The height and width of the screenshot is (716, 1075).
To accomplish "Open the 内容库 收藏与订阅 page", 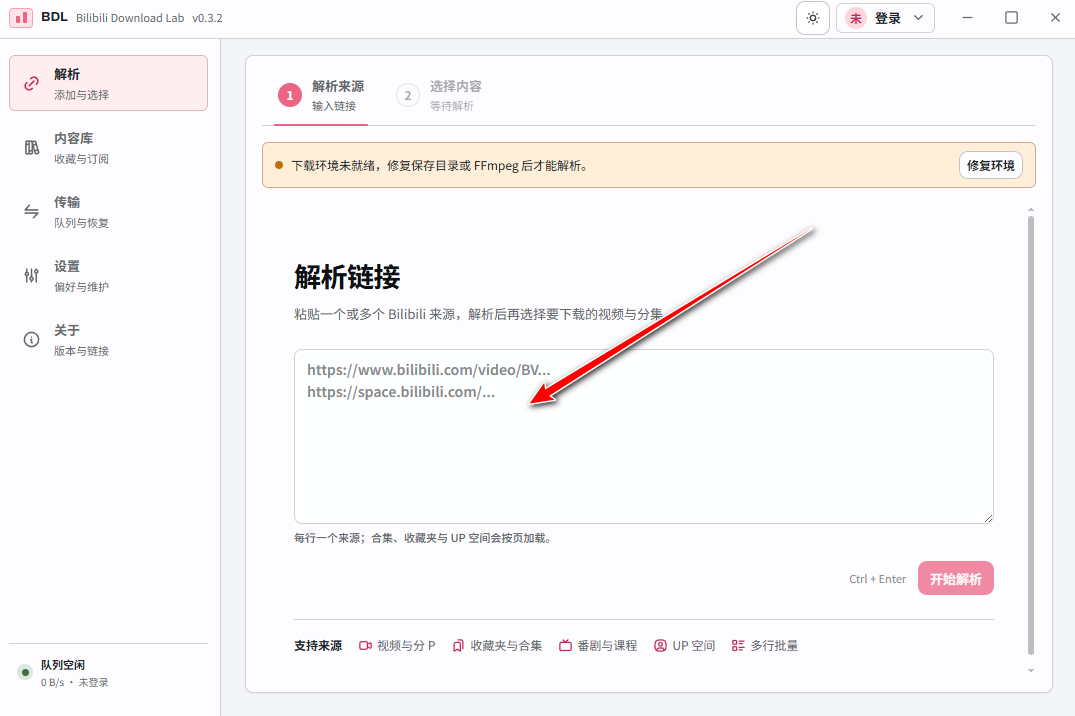I will point(108,147).
